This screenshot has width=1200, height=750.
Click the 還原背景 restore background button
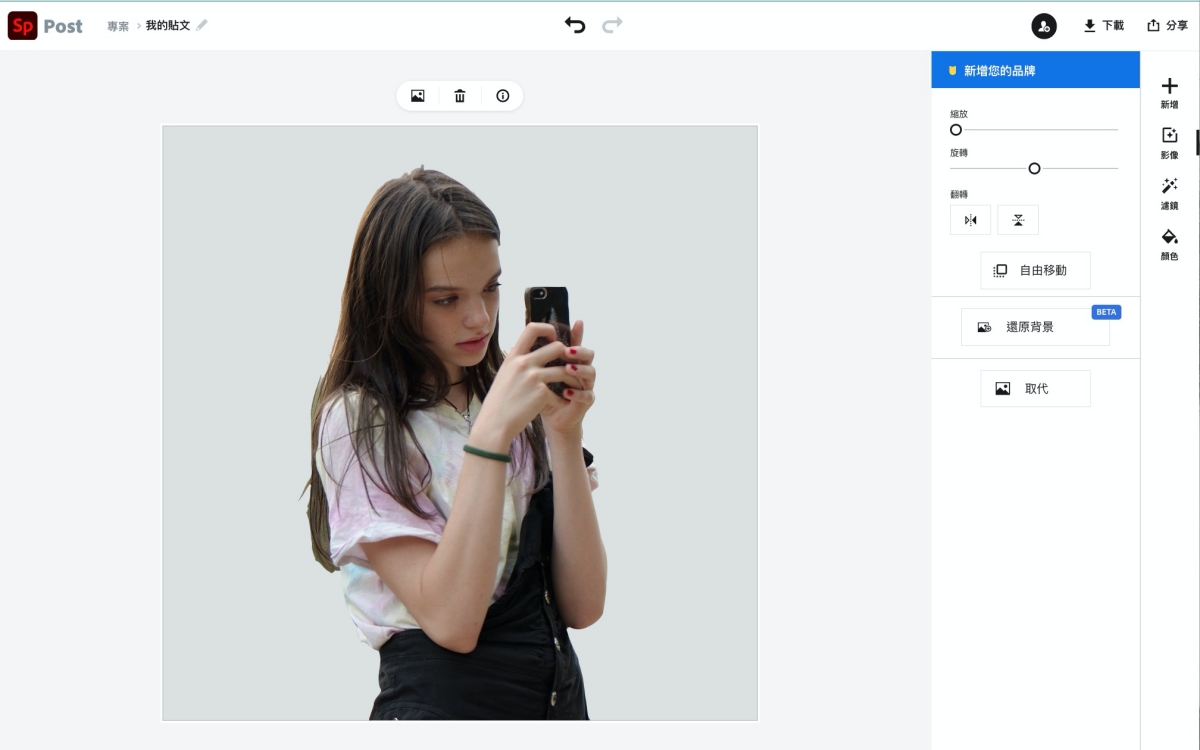(x=1035, y=327)
